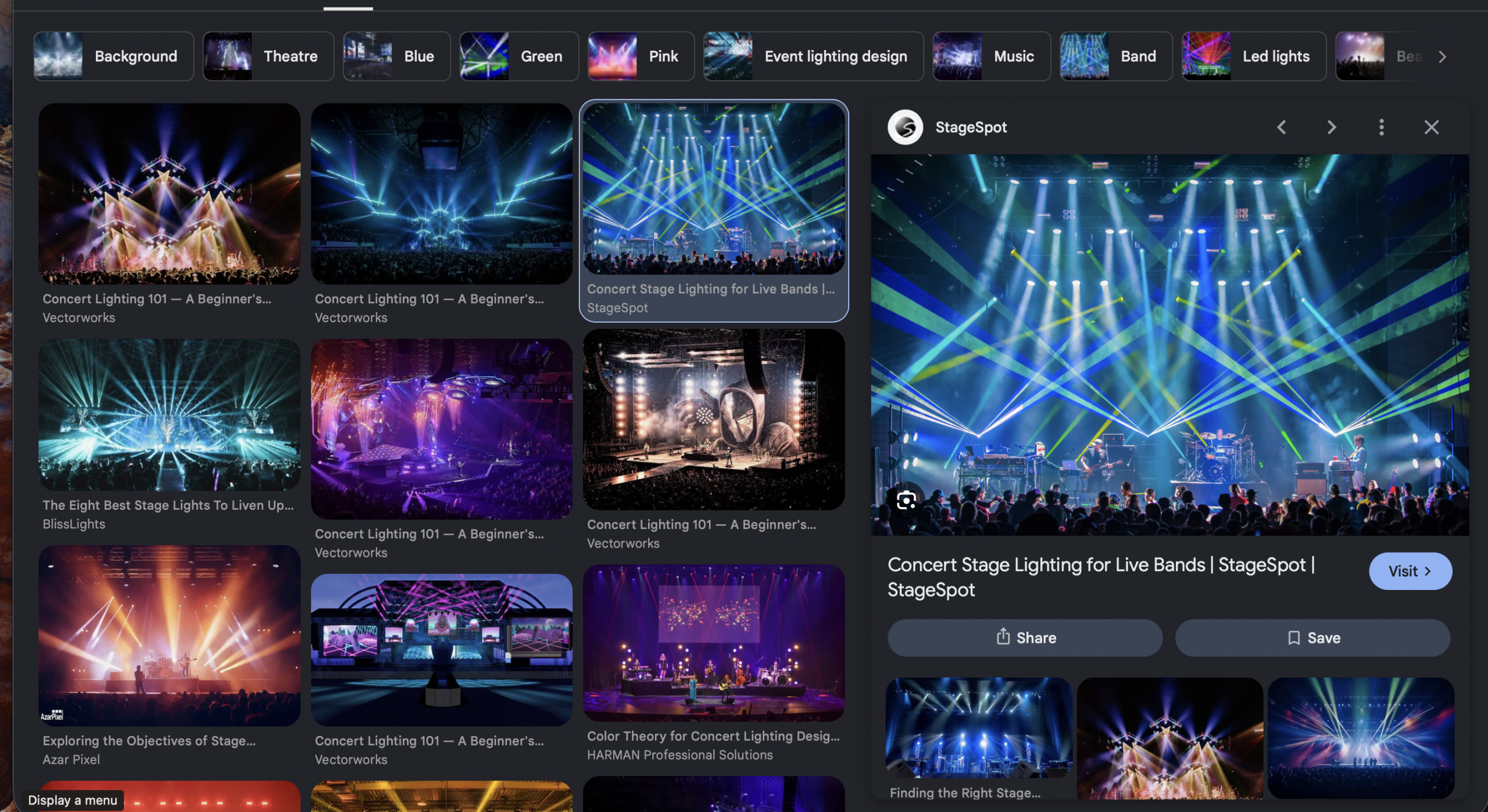Apply the Music filter chip

click(992, 56)
